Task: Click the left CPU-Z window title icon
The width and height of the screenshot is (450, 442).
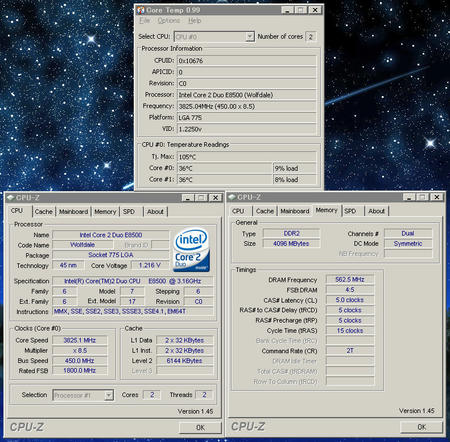Action: coord(11,198)
